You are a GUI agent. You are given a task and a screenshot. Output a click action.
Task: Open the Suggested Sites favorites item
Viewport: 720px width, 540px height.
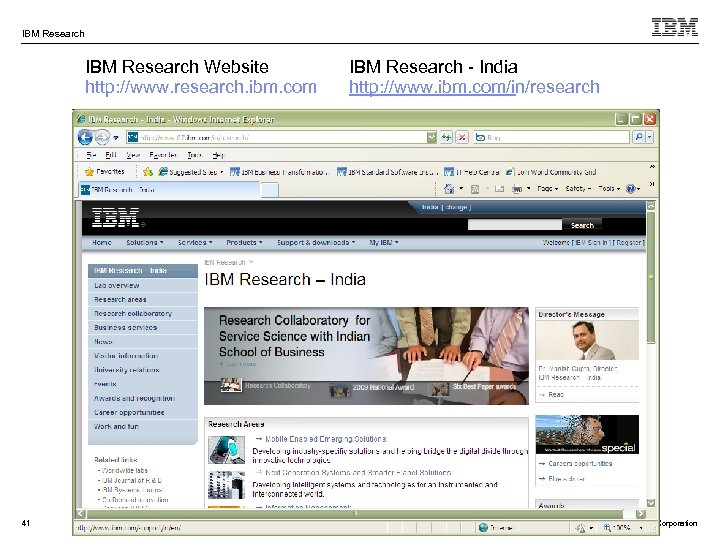click(190, 172)
